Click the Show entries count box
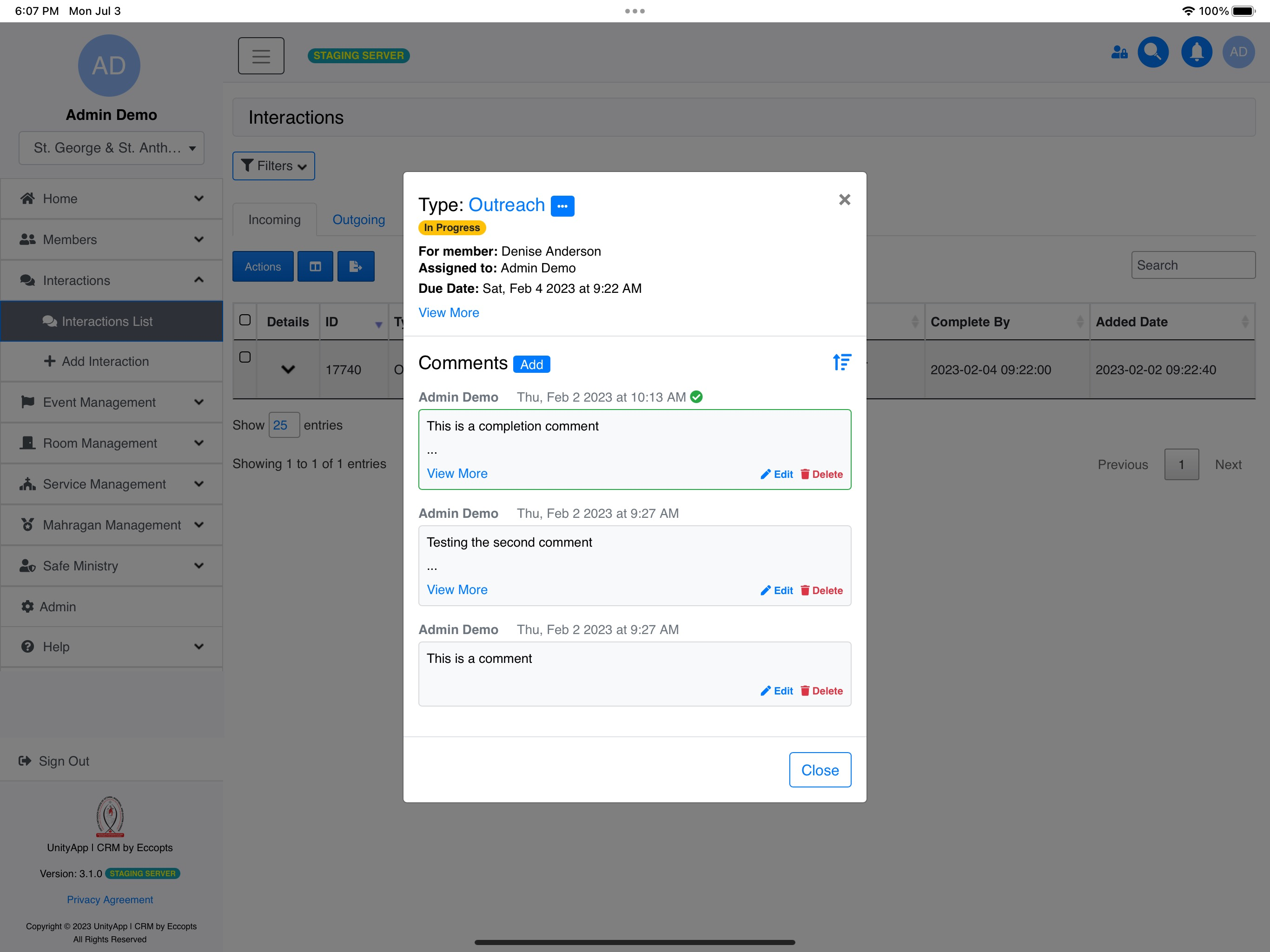1270x952 pixels. (284, 425)
